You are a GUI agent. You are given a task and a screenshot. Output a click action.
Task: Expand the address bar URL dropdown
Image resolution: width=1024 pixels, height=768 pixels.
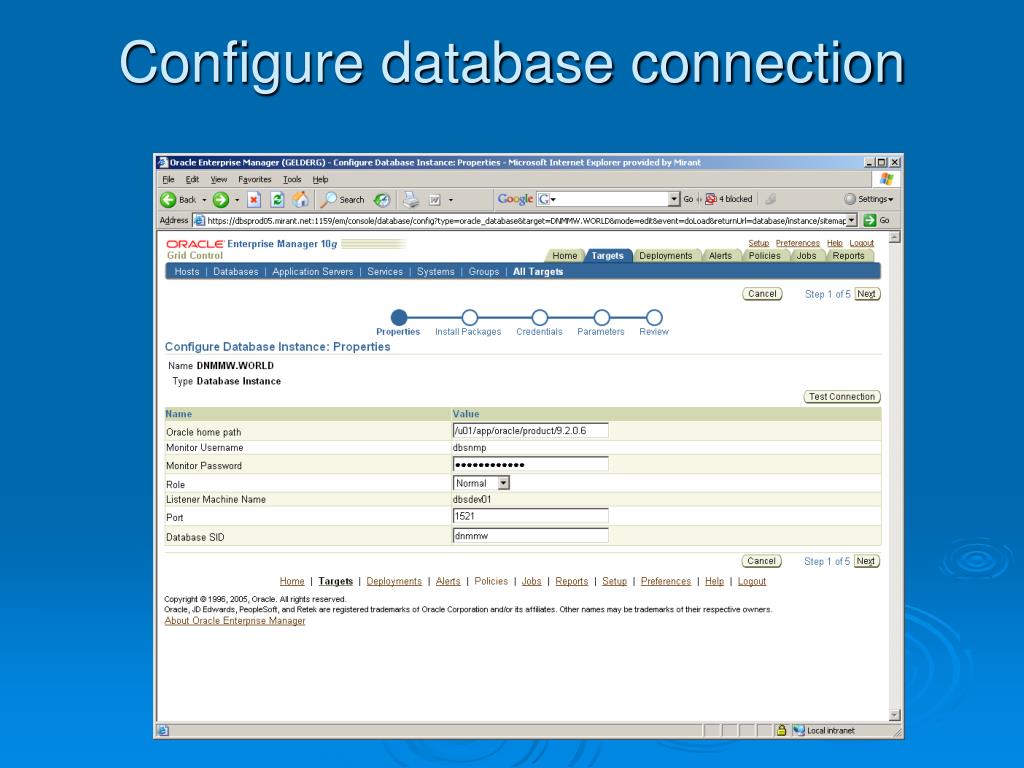click(851, 220)
